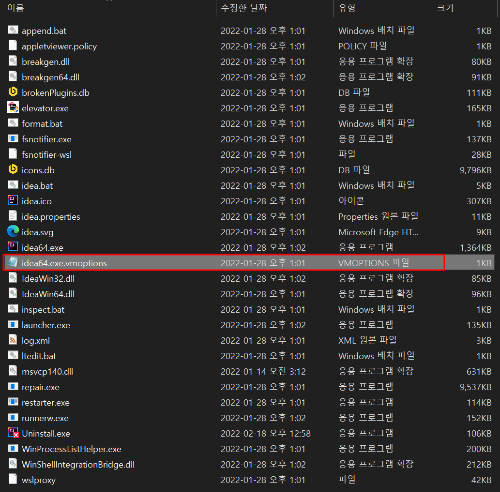Image resolution: width=500 pixels, height=492 pixels.
Task: Sort by the 이름 column header
Action: tap(16, 8)
